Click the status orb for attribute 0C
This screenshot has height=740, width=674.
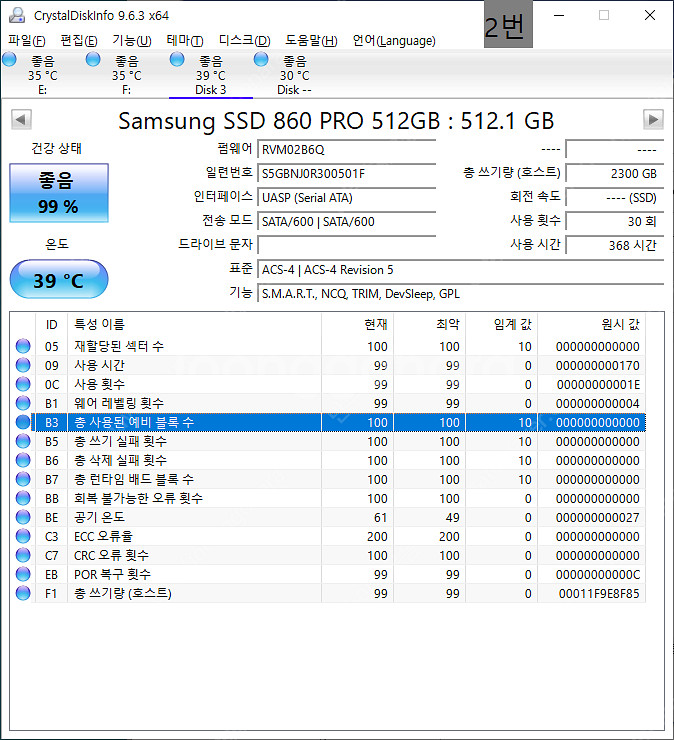click(x=23, y=384)
